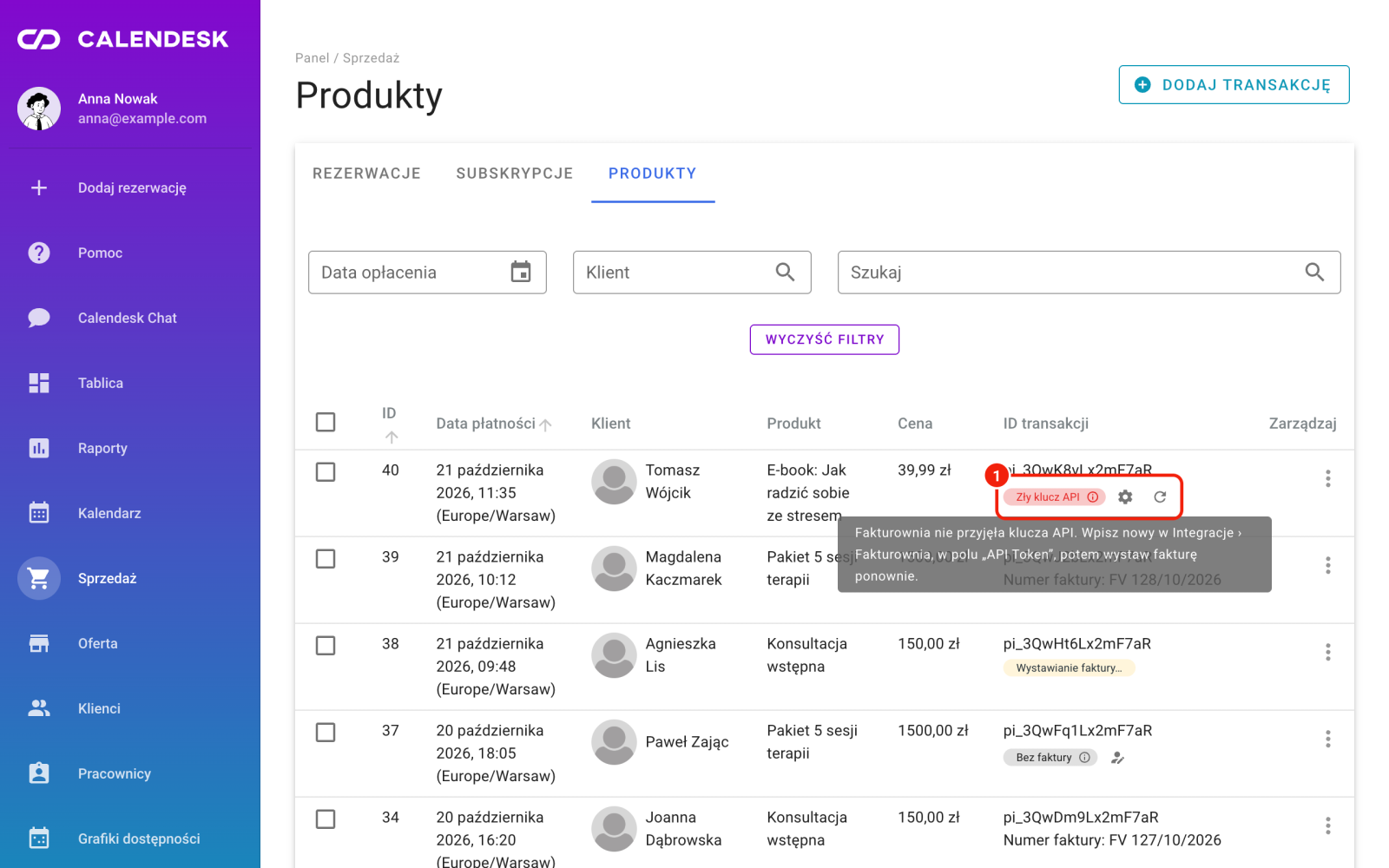Check the row for ID 38
Viewport: 1389px width, 868px height.
(x=326, y=646)
